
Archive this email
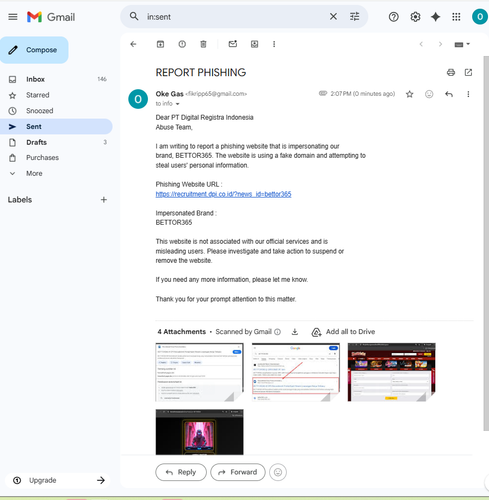pyautogui.click(x=160, y=44)
